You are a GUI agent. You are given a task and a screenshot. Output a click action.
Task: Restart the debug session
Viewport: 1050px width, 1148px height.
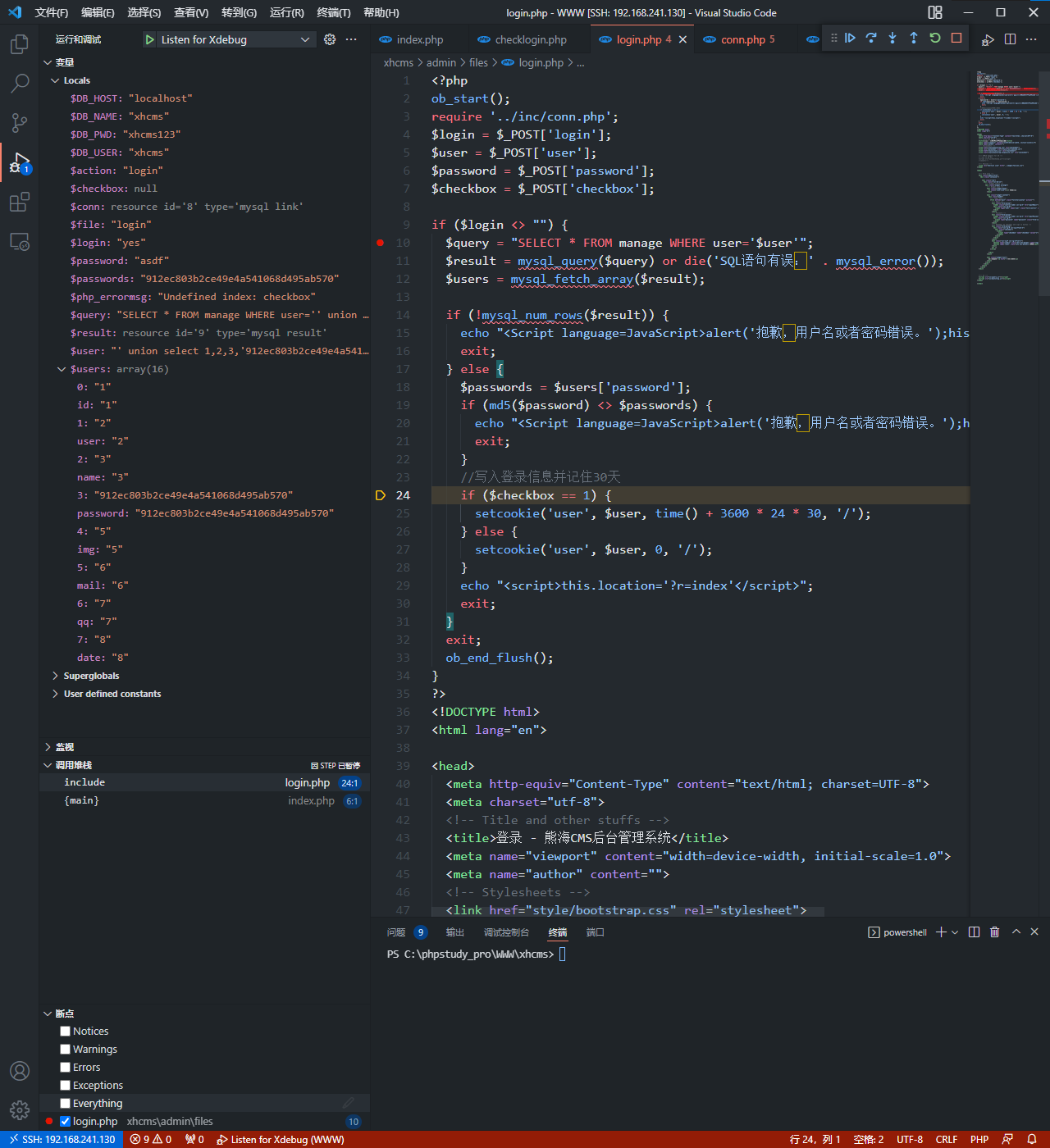935,38
